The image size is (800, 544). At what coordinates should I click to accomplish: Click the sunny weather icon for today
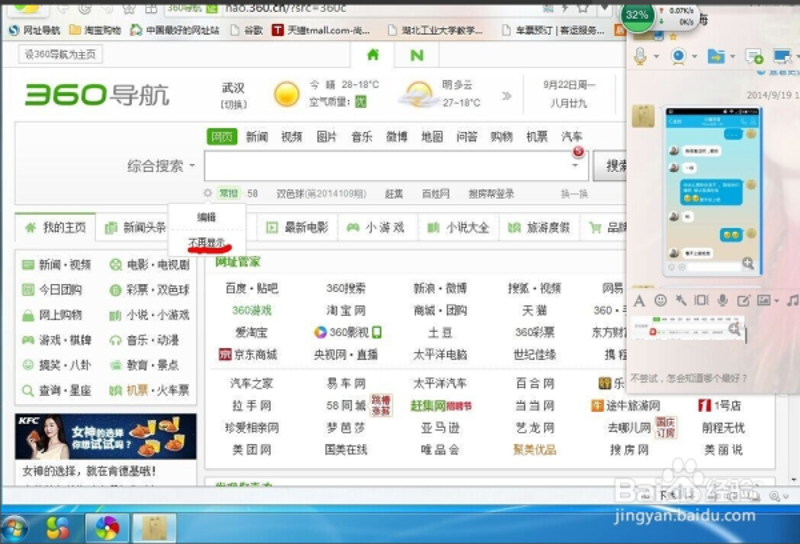(286, 94)
